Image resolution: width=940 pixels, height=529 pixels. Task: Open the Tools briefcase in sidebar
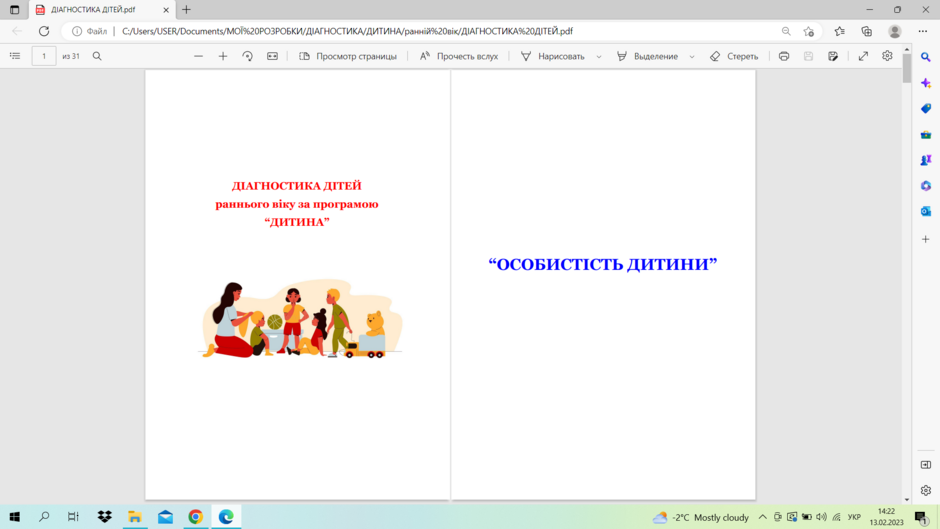pos(926,134)
